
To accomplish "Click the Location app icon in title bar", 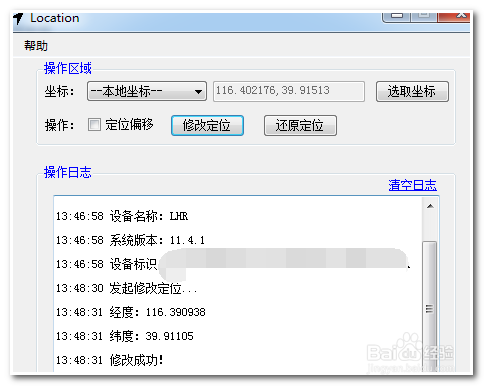I will (19, 18).
